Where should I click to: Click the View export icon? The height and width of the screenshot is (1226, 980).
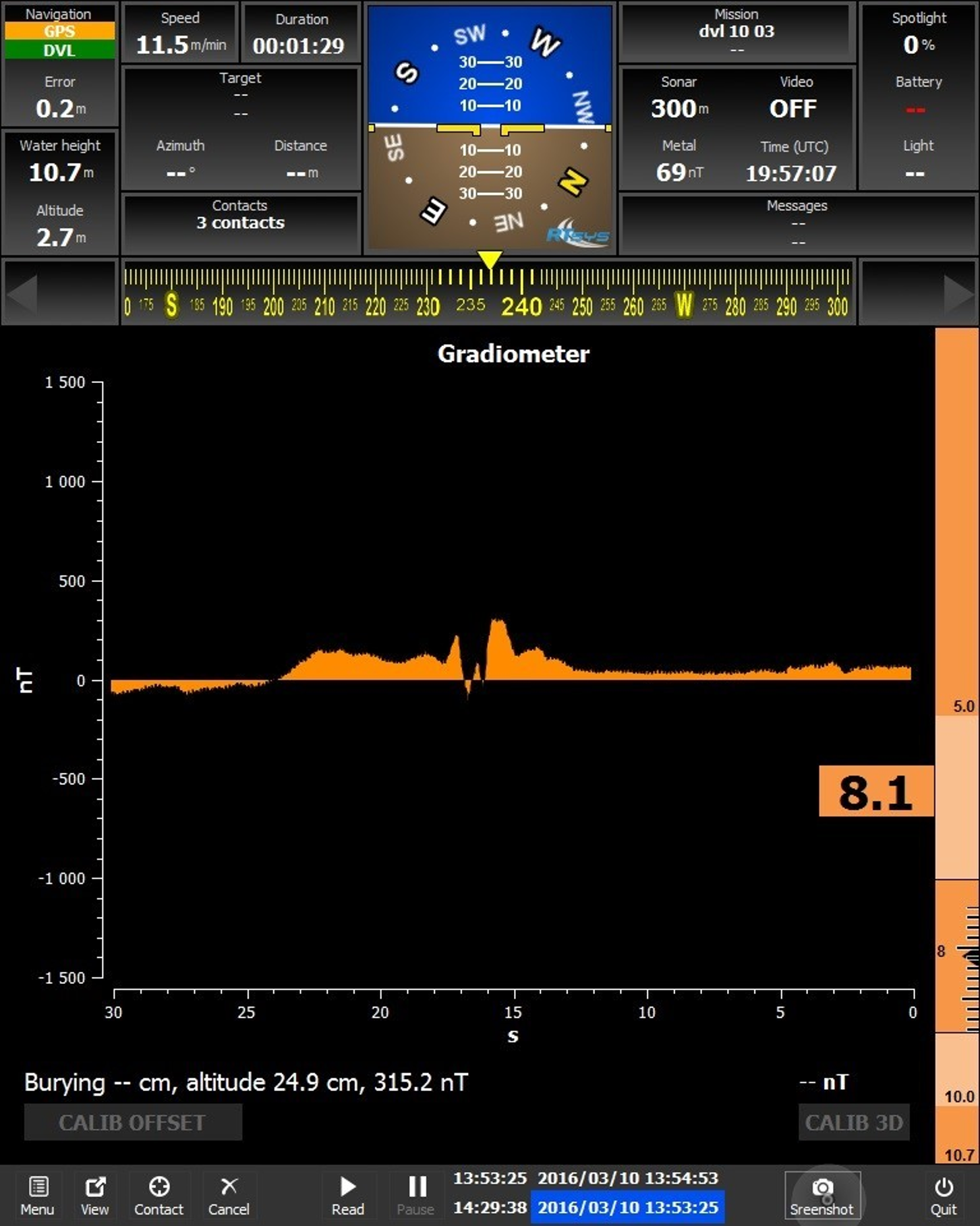94,1195
